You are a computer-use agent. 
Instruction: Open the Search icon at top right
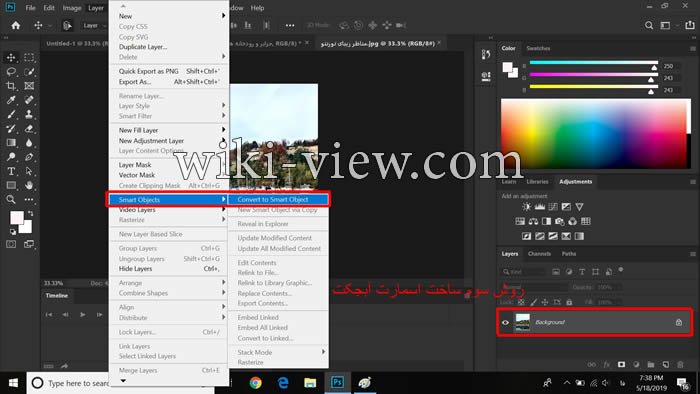[x=649, y=25]
